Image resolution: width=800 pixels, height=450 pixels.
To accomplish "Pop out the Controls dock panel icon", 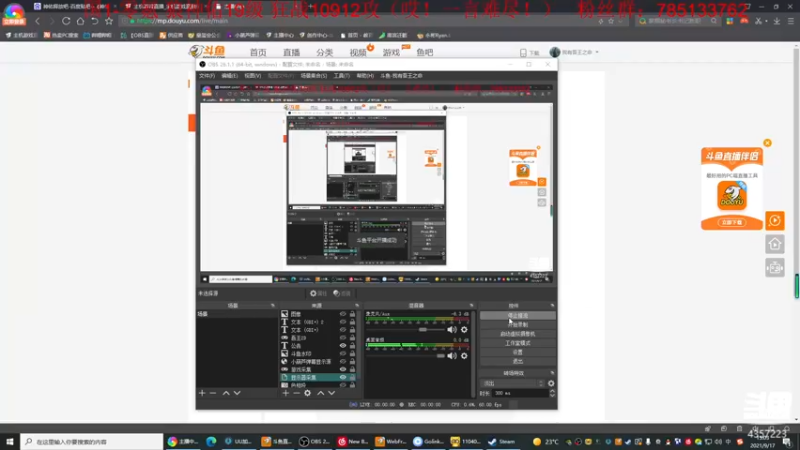I will [x=552, y=305].
